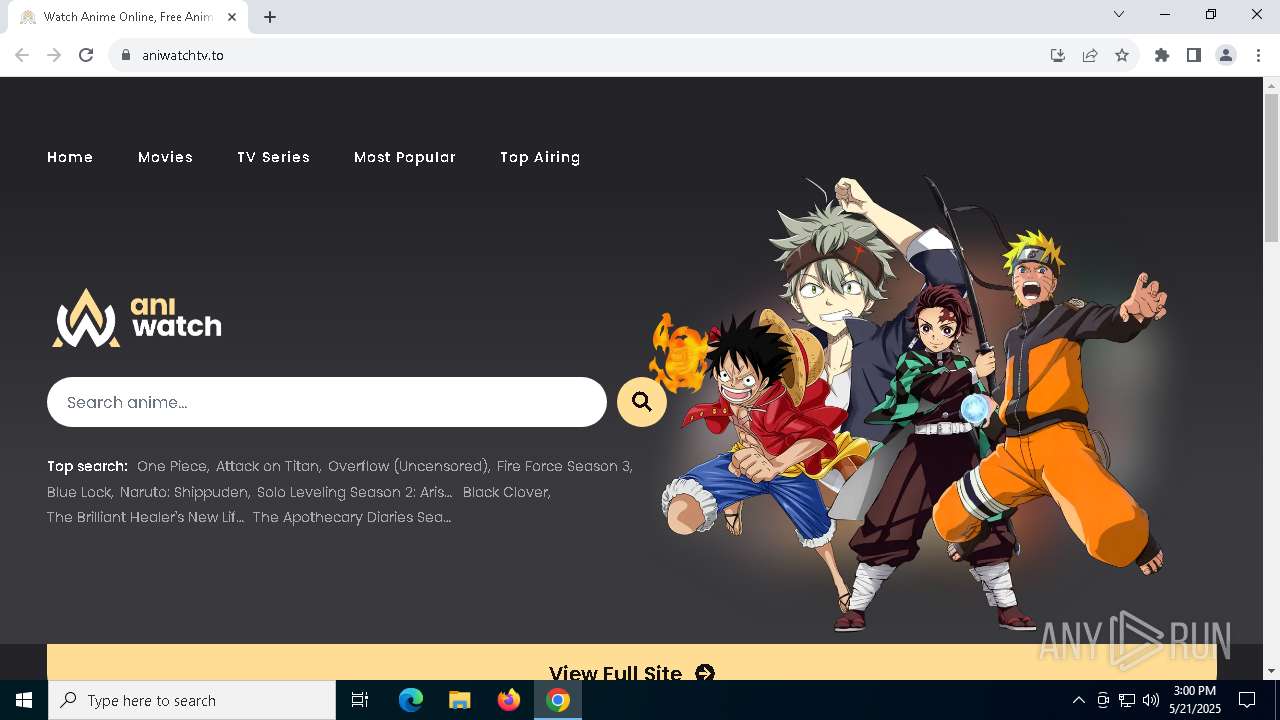Launch Firefox from taskbar

coord(509,700)
